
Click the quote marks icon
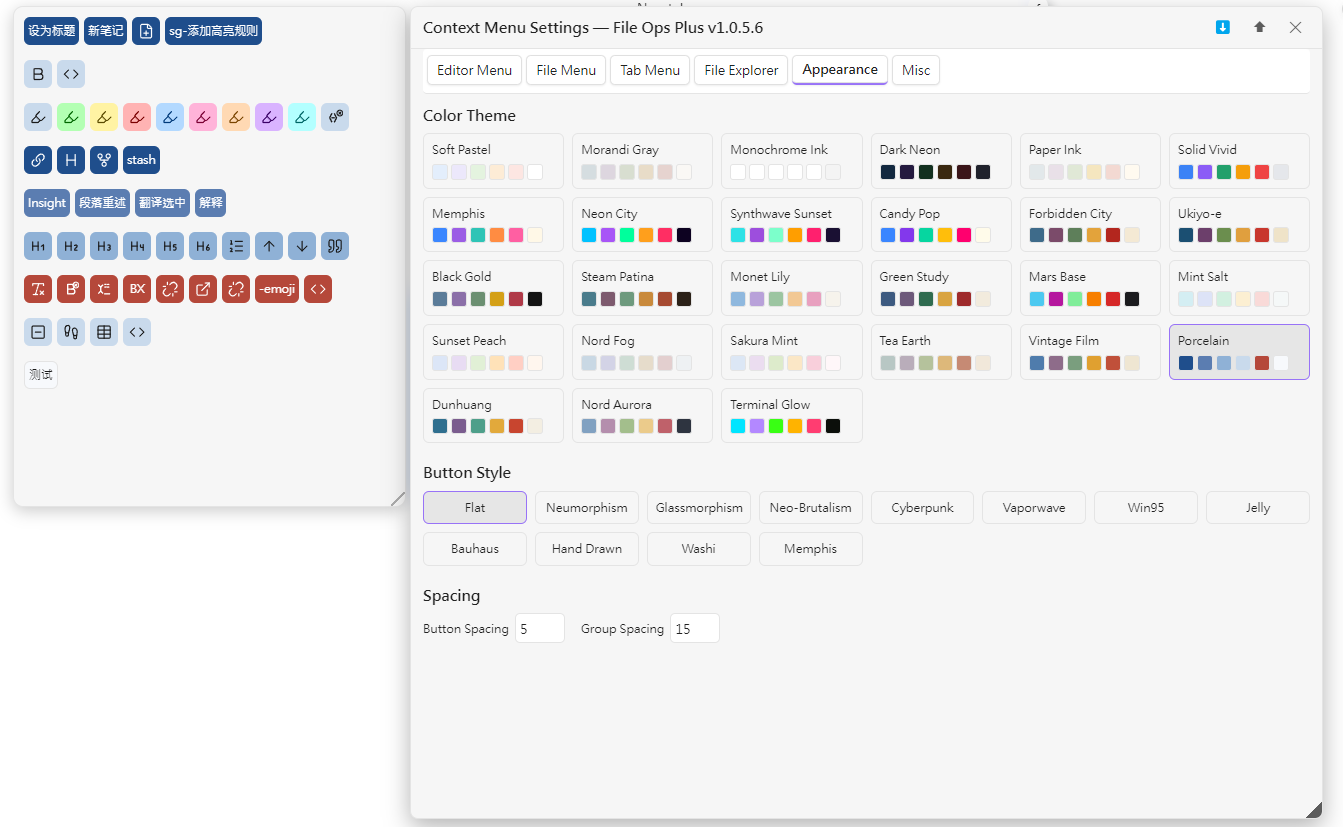pyautogui.click(x=335, y=246)
